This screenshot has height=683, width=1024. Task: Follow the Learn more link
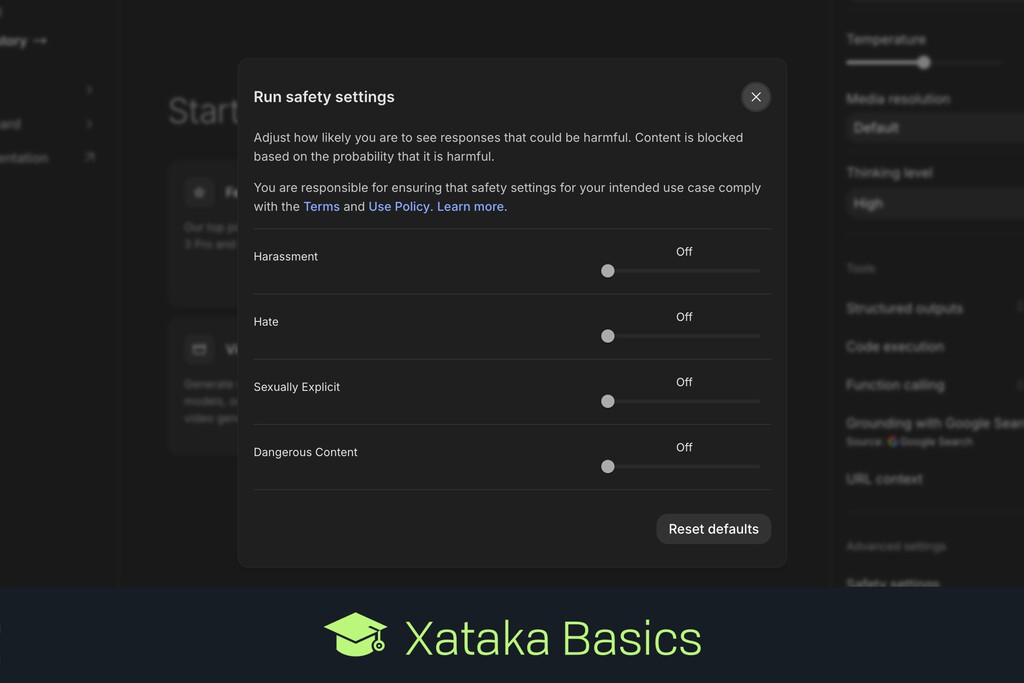471,207
